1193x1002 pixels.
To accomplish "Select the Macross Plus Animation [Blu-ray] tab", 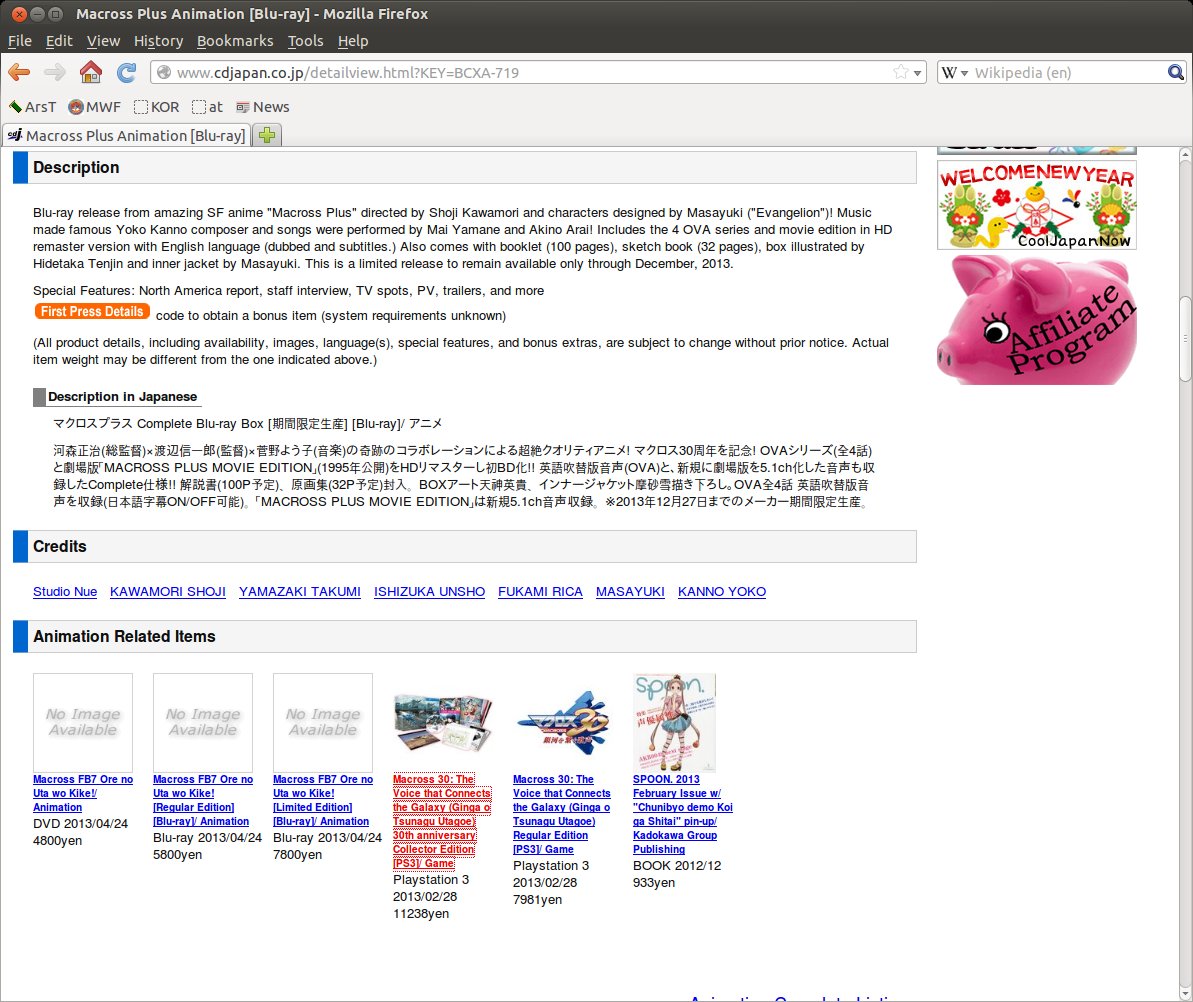I will (126, 135).
